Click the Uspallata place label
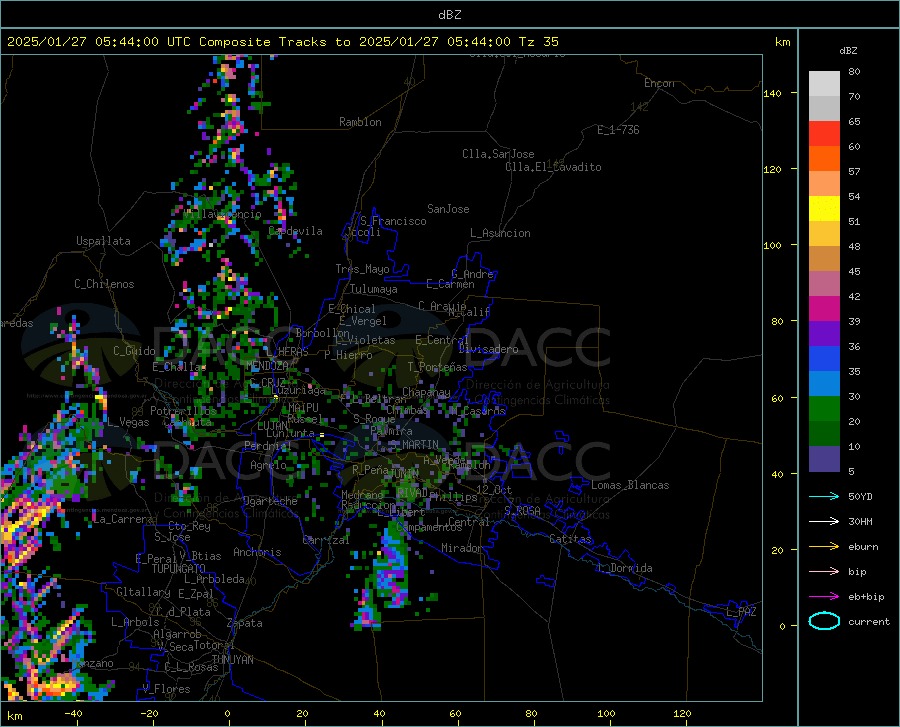 point(103,241)
